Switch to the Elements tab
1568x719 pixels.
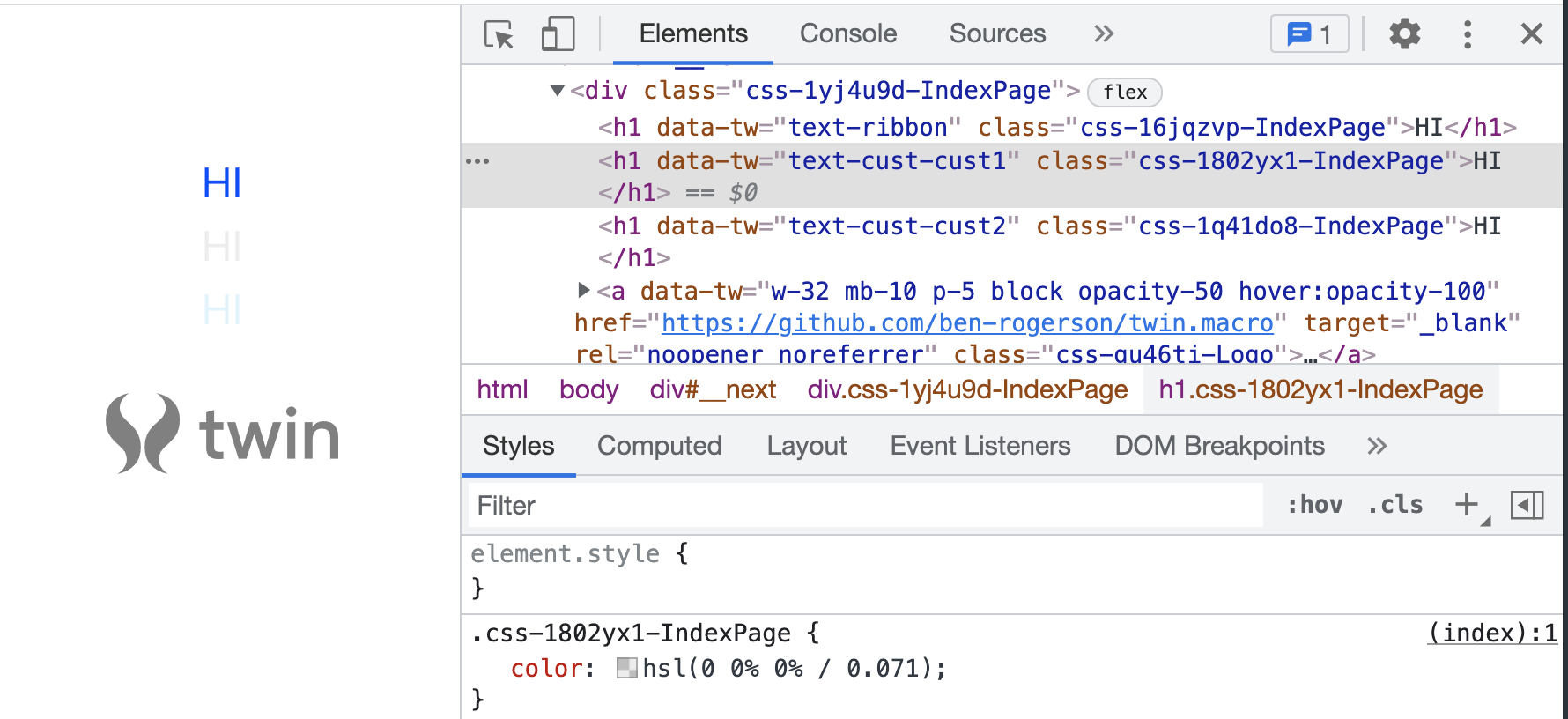693,34
